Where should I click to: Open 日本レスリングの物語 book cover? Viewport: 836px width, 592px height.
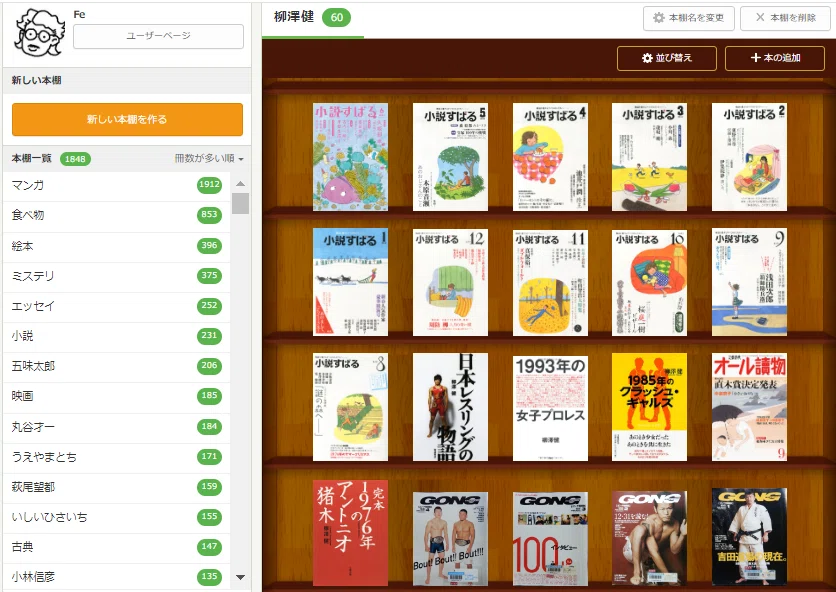click(450, 407)
